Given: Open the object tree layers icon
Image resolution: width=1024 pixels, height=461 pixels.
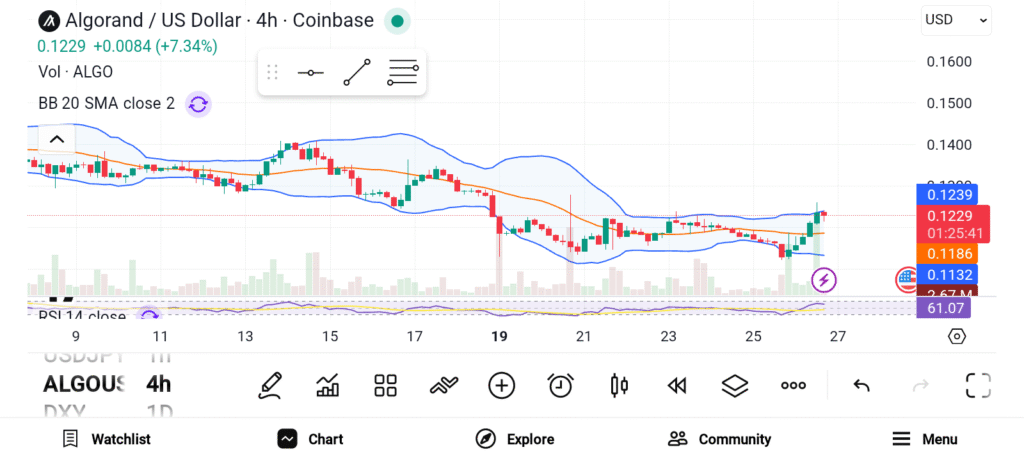Looking at the screenshot, I should 735,385.
